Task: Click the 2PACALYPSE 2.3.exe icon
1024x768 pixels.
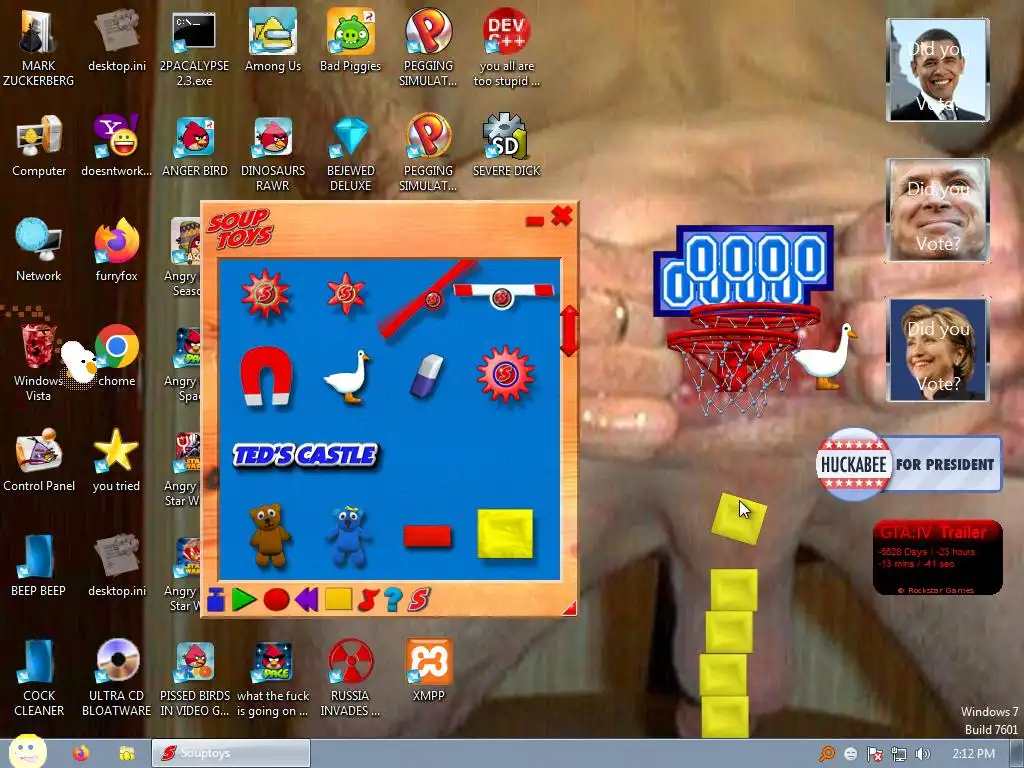Action: pos(195,48)
